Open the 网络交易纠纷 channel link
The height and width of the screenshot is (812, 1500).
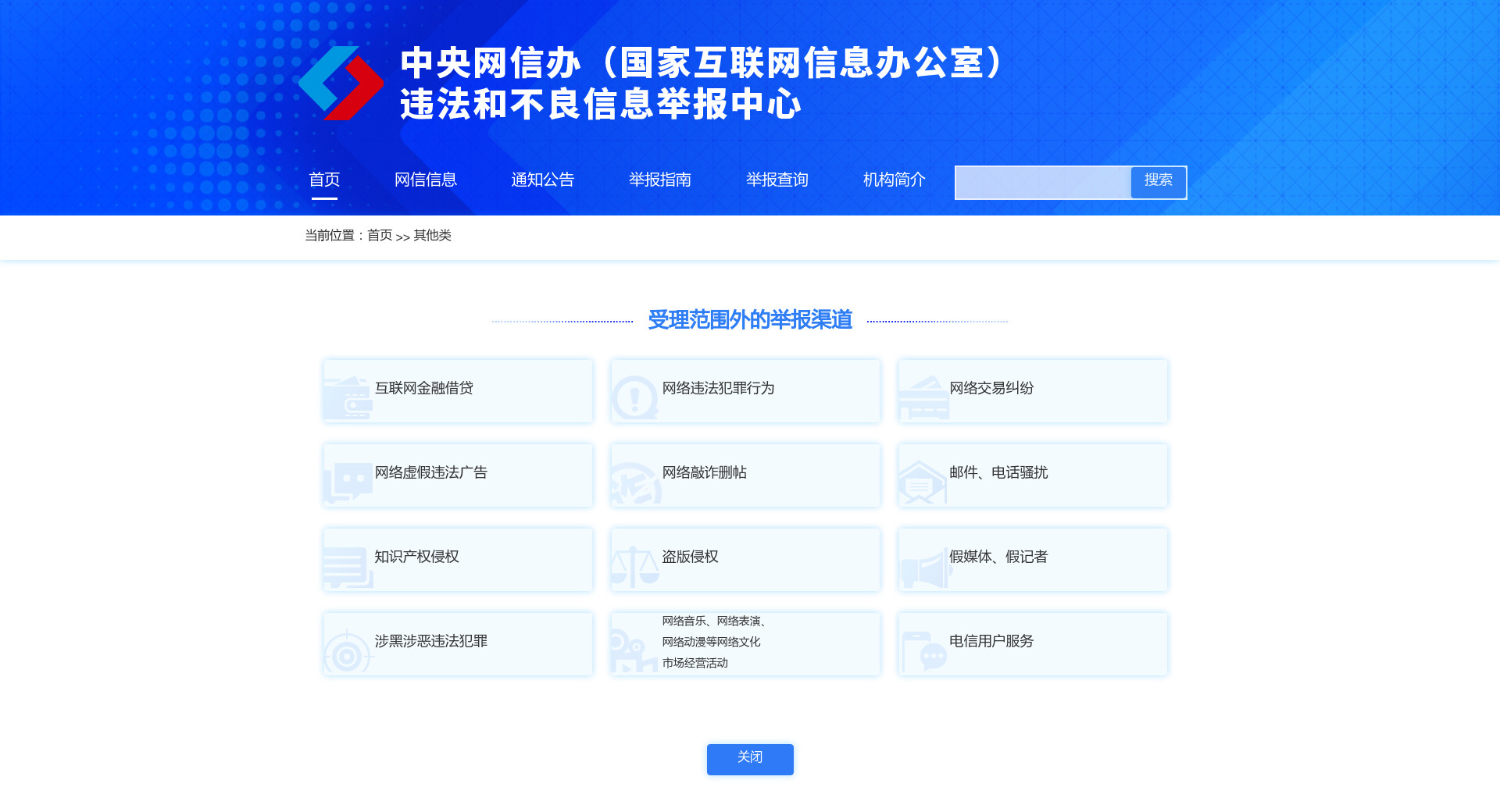click(x=1033, y=391)
